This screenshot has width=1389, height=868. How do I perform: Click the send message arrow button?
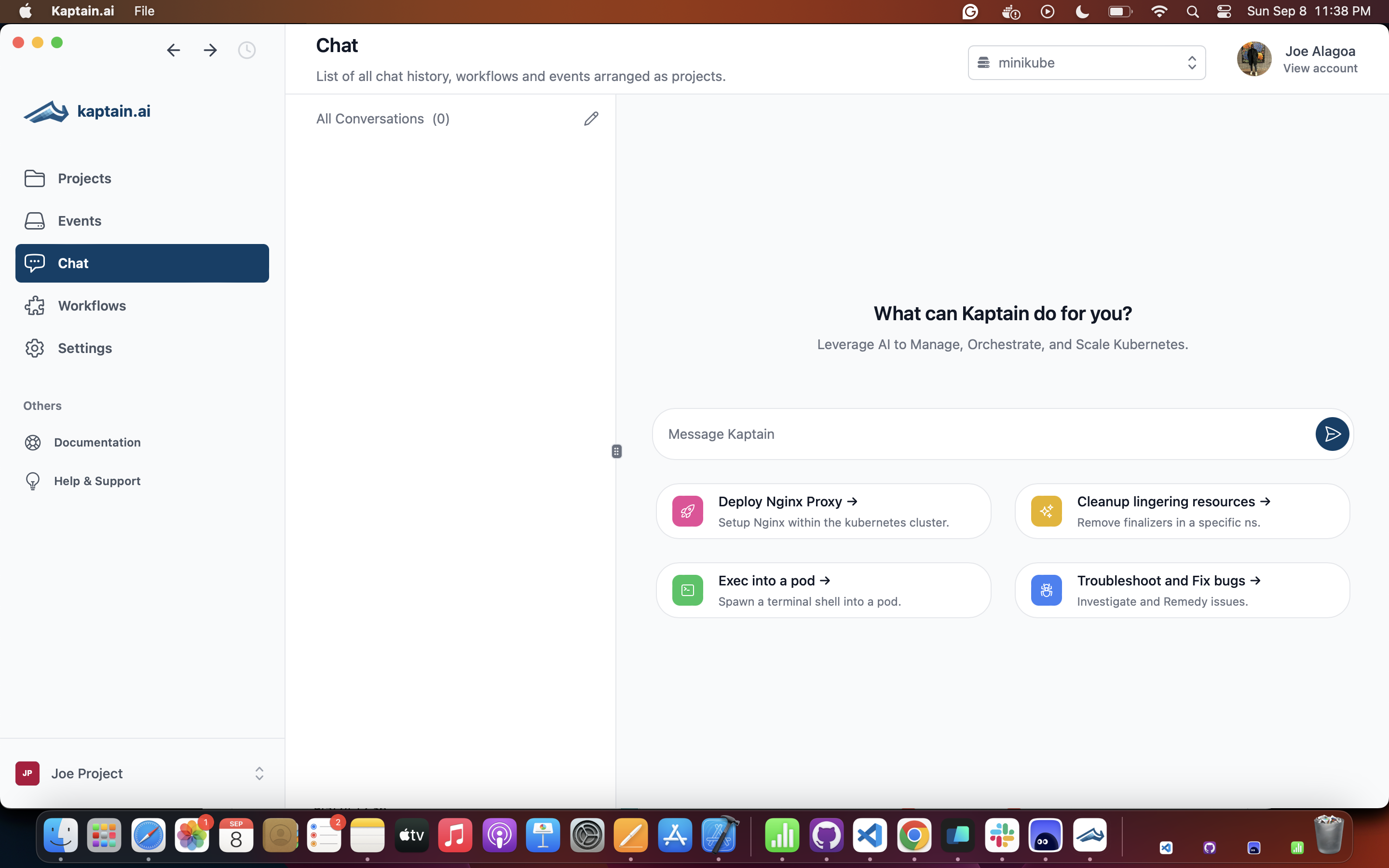coord(1332,434)
